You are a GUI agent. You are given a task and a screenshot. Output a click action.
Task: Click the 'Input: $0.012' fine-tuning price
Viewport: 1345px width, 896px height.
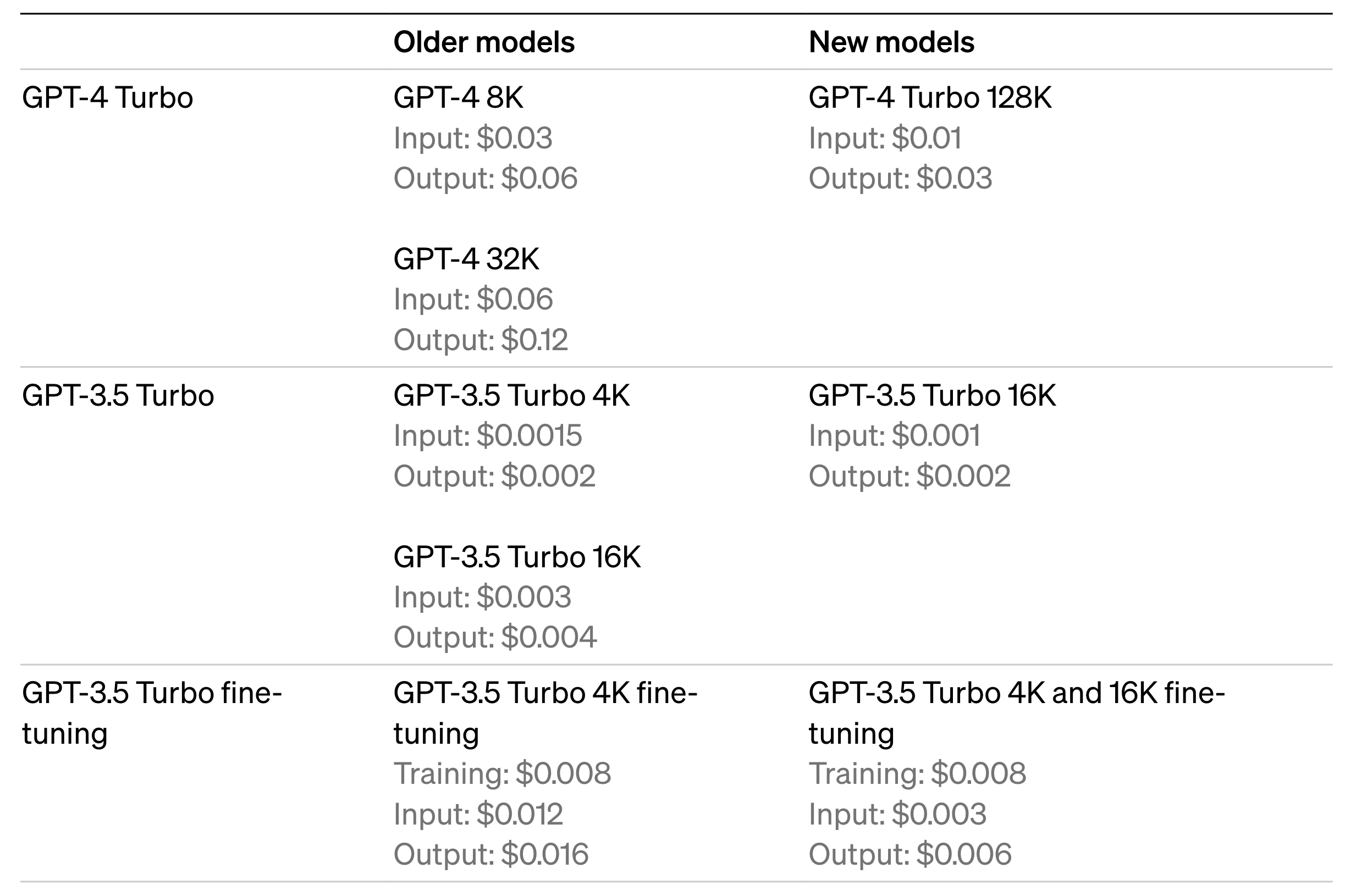(478, 814)
